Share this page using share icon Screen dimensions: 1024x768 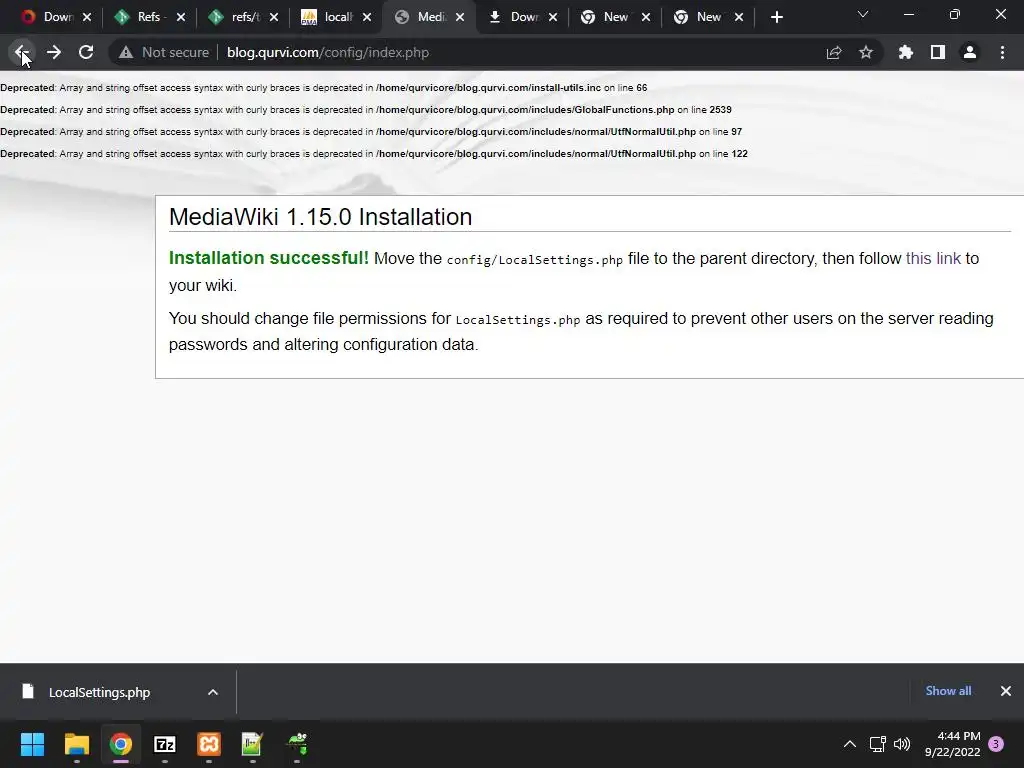[x=834, y=52]
